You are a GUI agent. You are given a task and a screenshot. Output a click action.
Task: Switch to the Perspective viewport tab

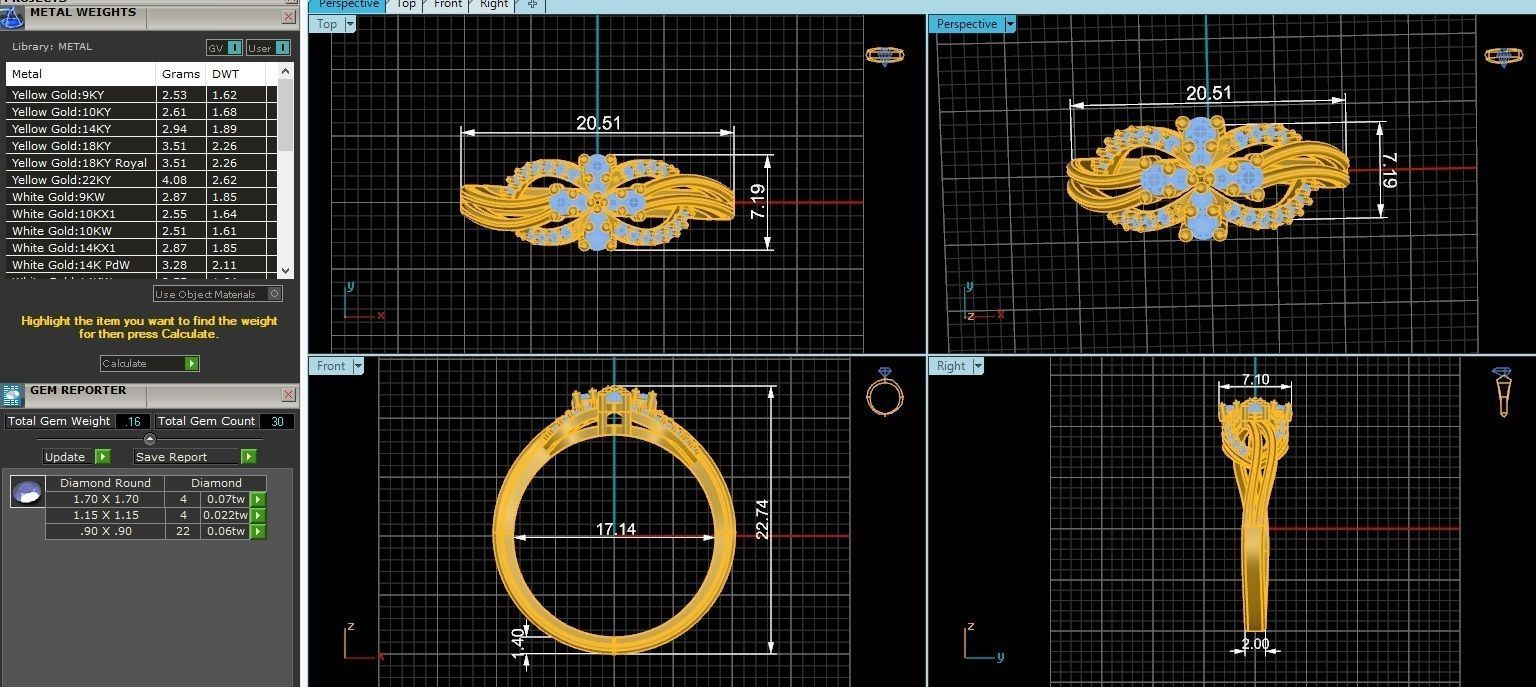click(x=347, y=4)
